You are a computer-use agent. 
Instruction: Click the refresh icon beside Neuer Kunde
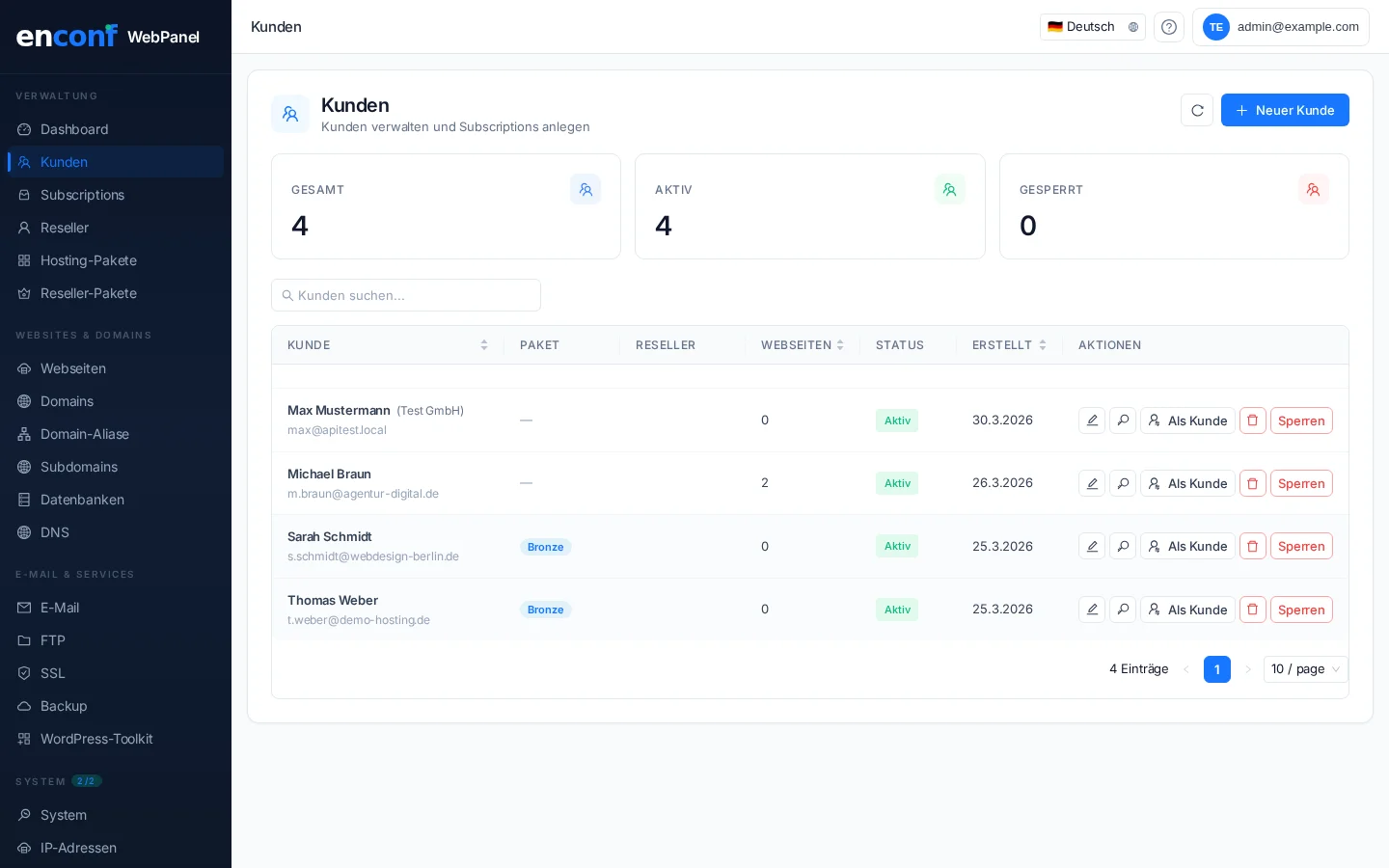click(1197, 110)
